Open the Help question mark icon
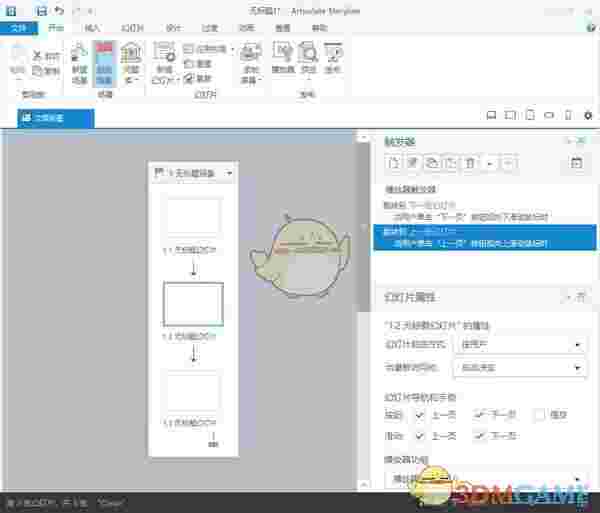 tap(591, 28)
